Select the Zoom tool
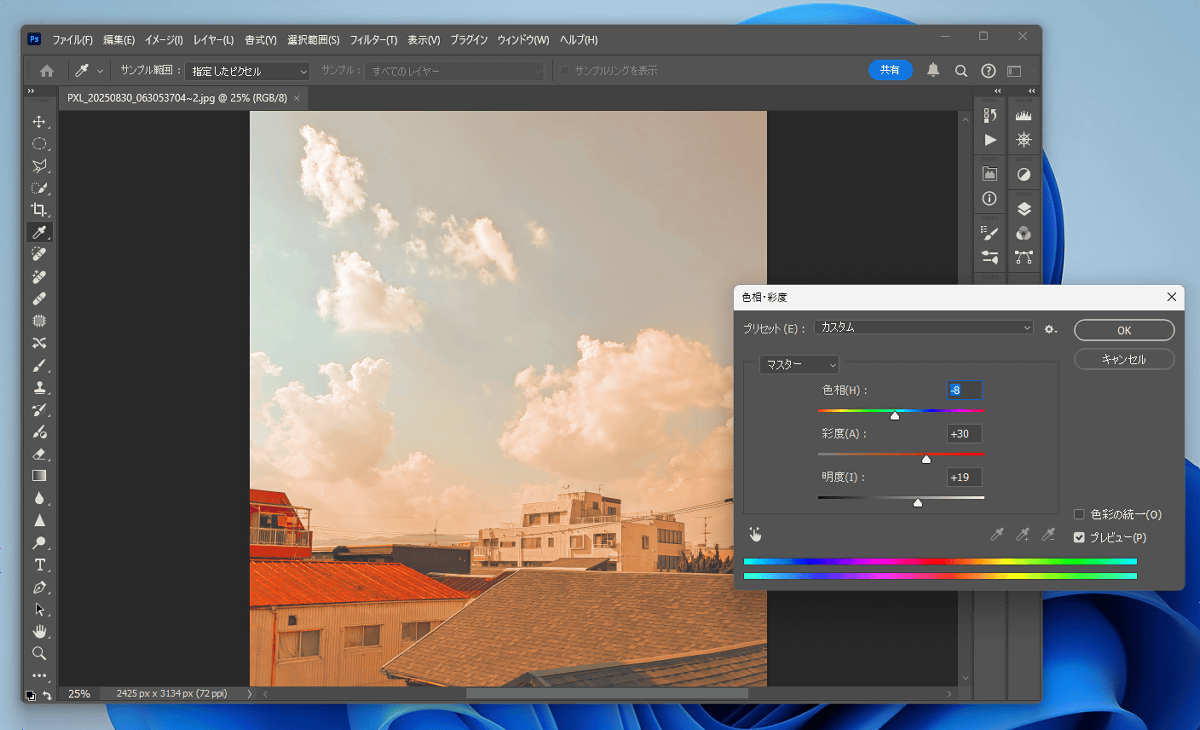1200x730 pixels. pyautogui.click(x=40, y=653)
